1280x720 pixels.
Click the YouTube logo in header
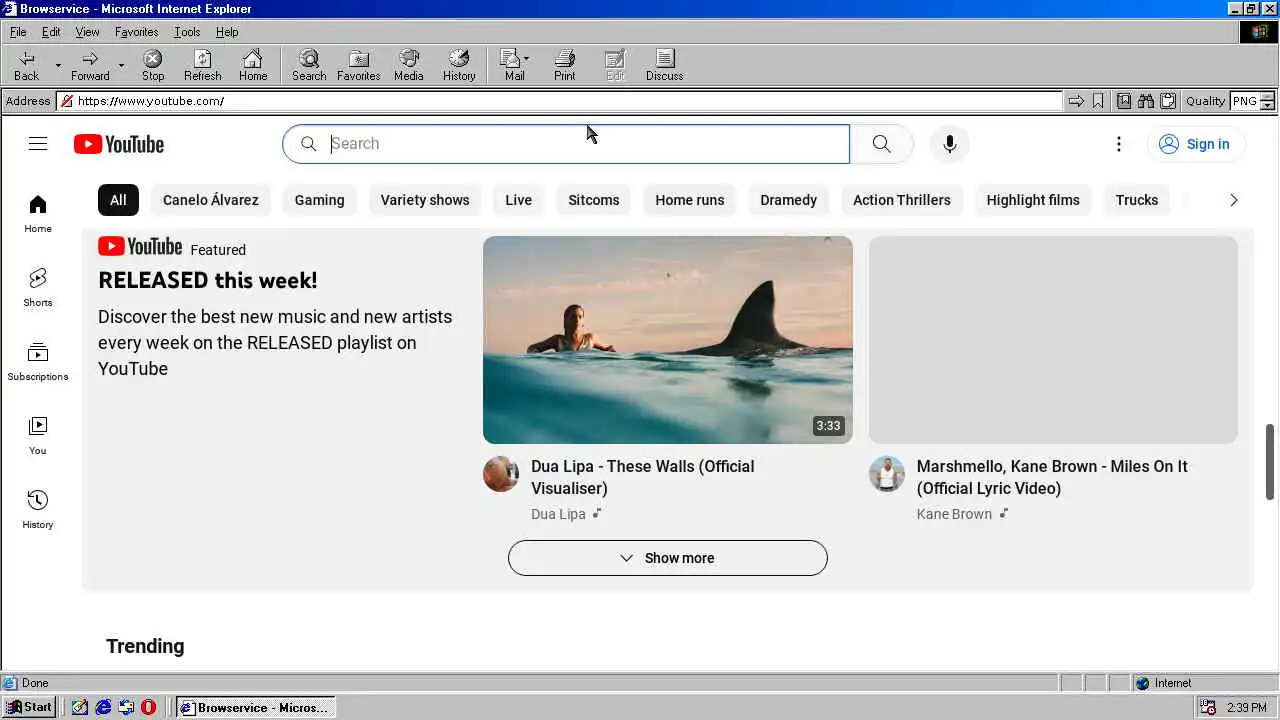tap(118, 144)
